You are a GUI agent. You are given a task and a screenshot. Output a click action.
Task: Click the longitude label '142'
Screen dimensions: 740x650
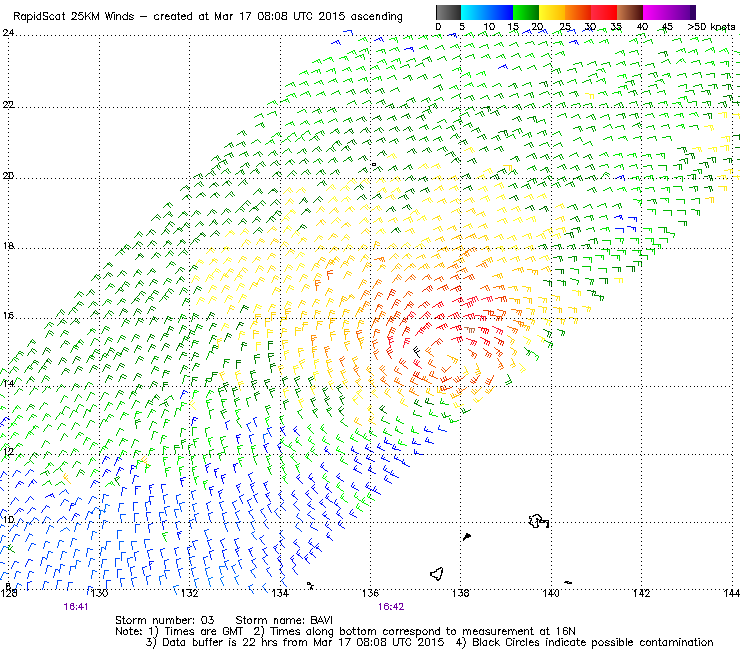[x=641, y=593]
